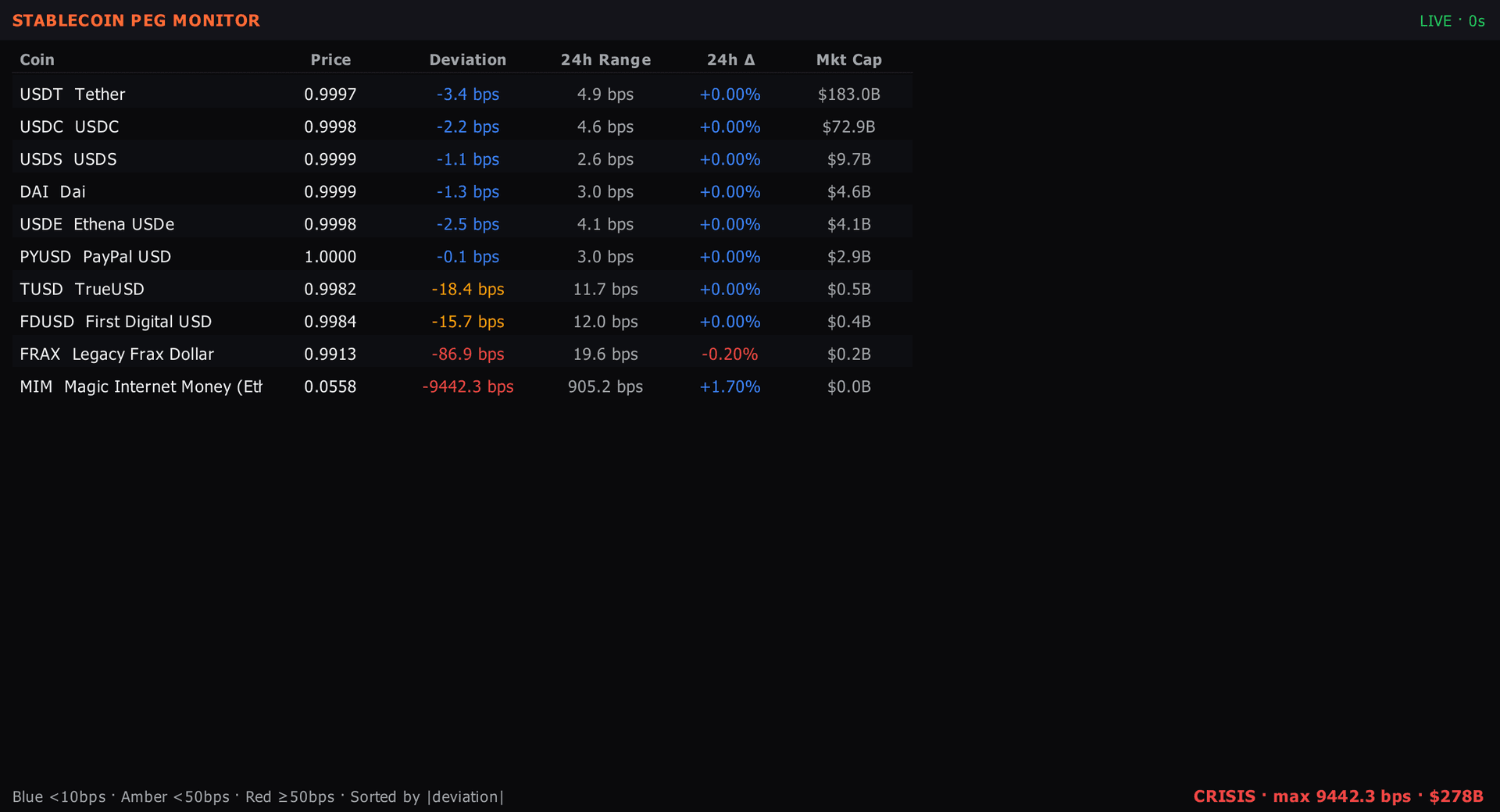
Task: Click the -15.7 bps deviation for FDUSD
Action: click(x=468, y=322)
